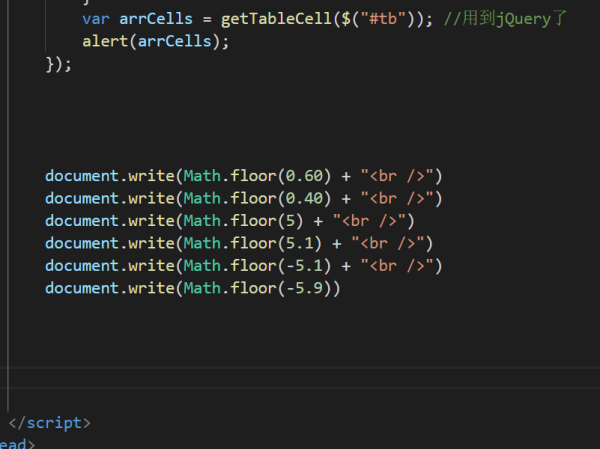Screen dimensions: 600x449
Task: Click floor on the 0.40 line
Action: 250,198
